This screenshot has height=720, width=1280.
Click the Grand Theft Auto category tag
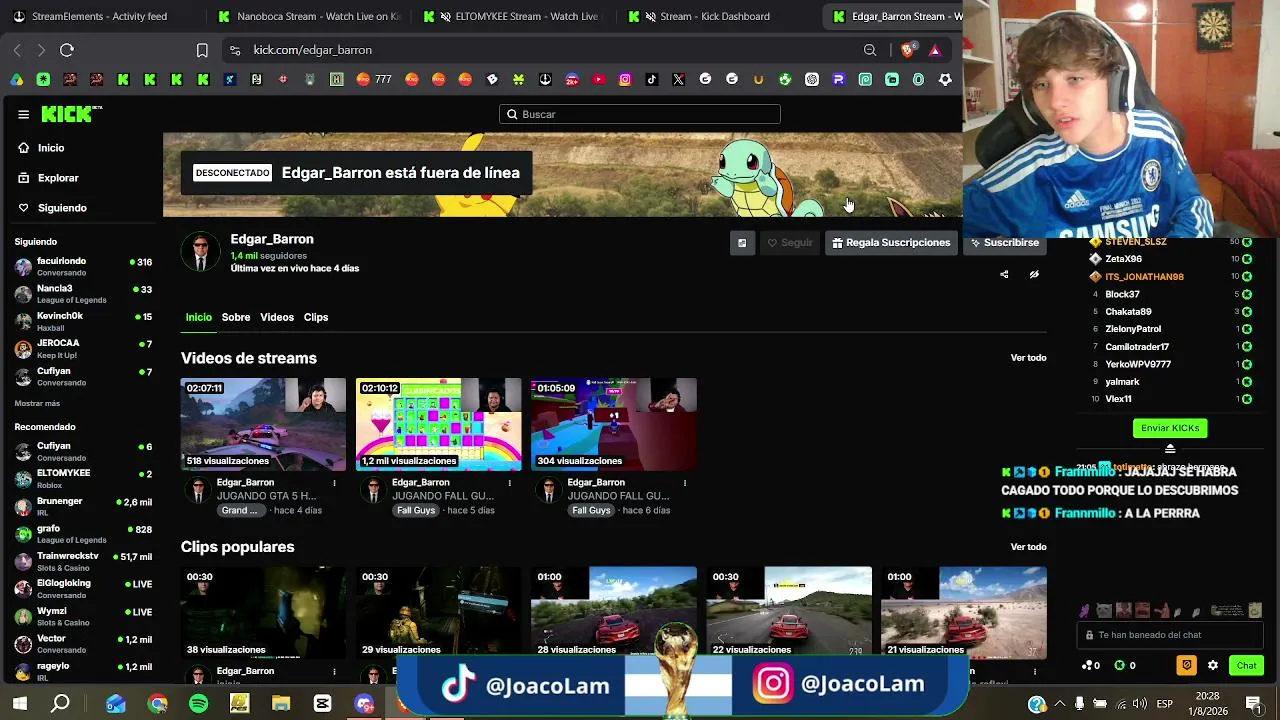[240, 510]
